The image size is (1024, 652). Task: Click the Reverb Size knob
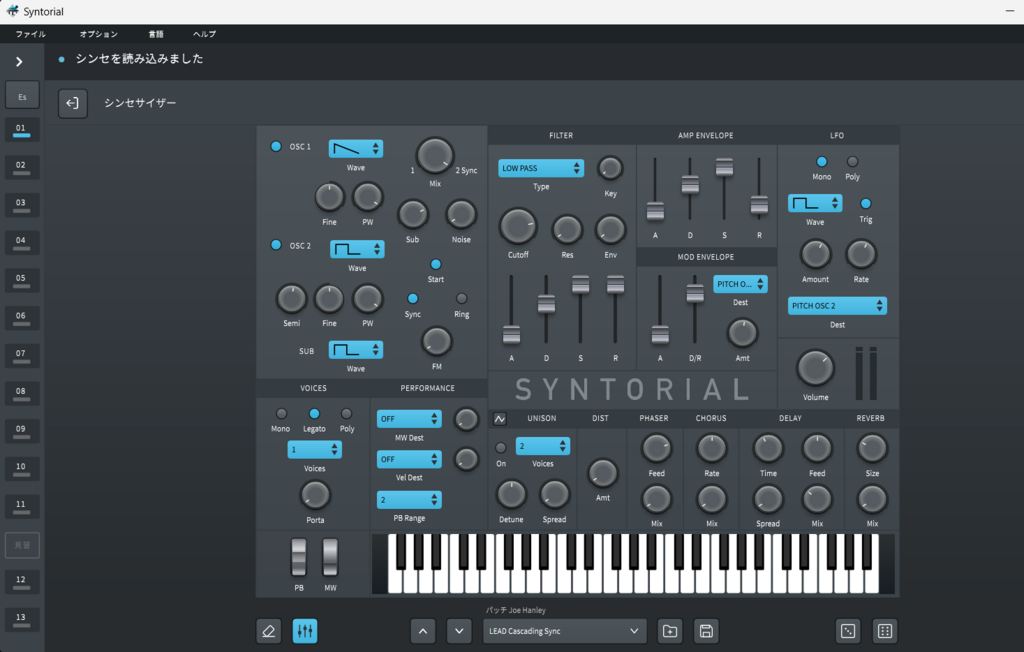coord(872,449)
